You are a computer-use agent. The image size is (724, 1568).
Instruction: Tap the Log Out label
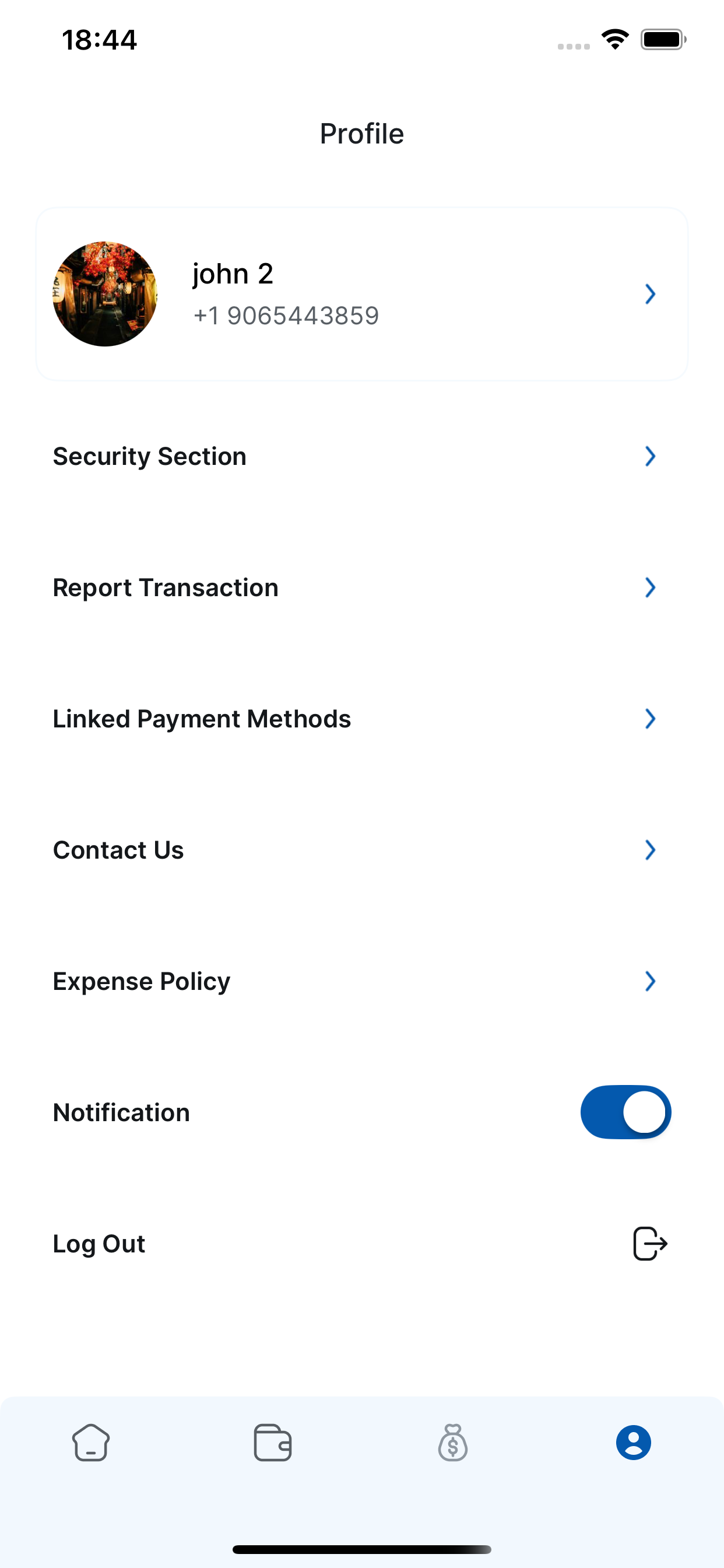(x=99, y=1244)
